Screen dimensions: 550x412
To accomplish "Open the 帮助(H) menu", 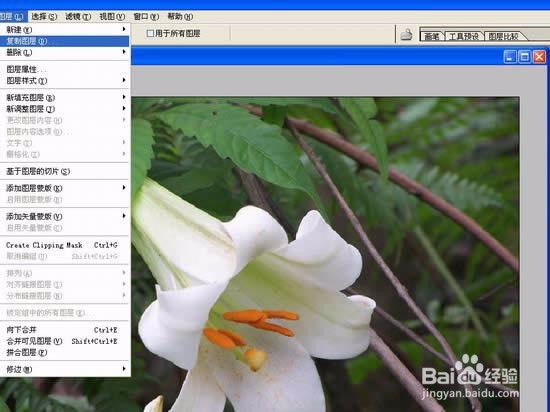I will point(180,16).
